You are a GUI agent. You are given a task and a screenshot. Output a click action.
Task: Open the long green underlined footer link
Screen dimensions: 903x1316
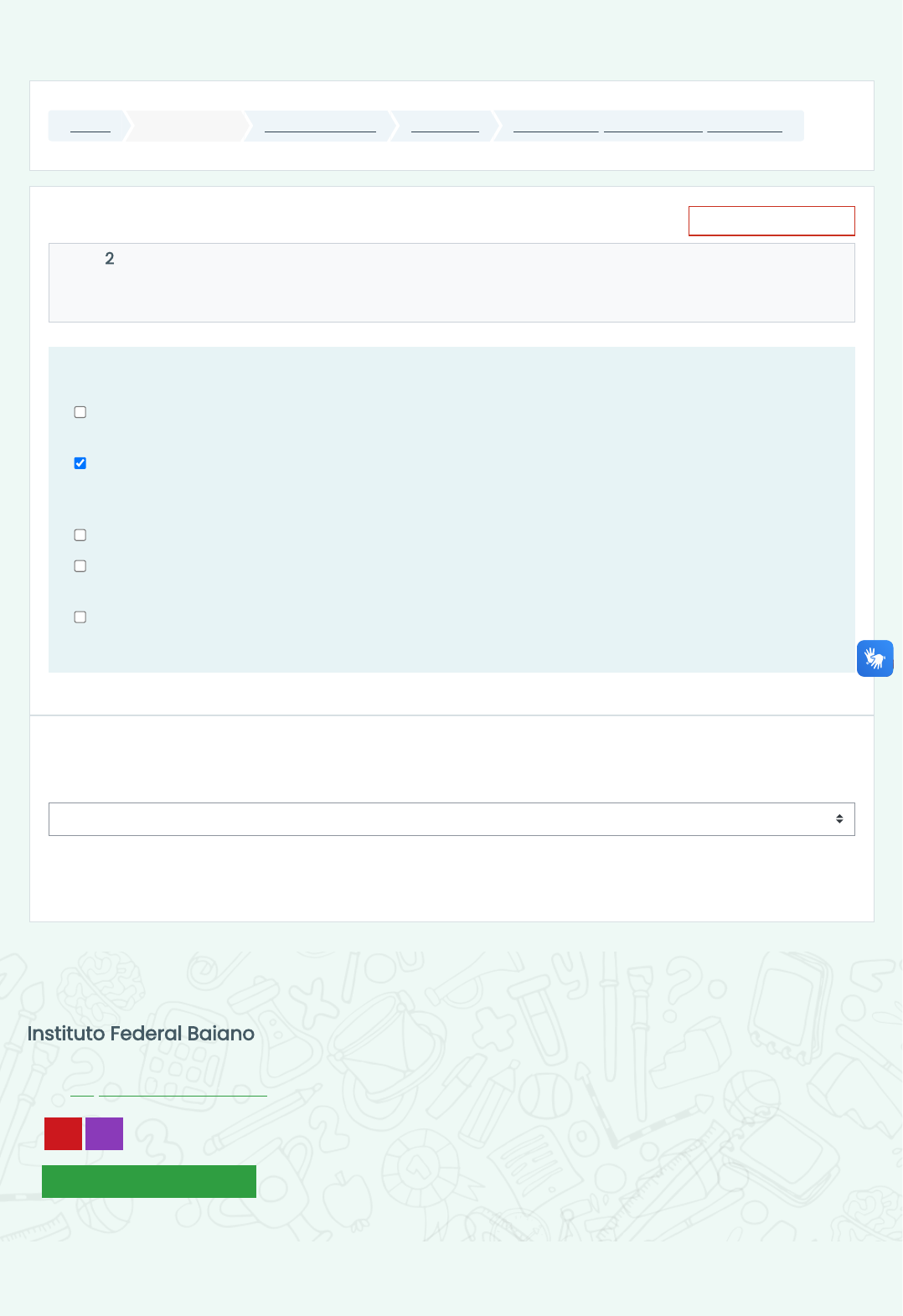(183, 1092)
